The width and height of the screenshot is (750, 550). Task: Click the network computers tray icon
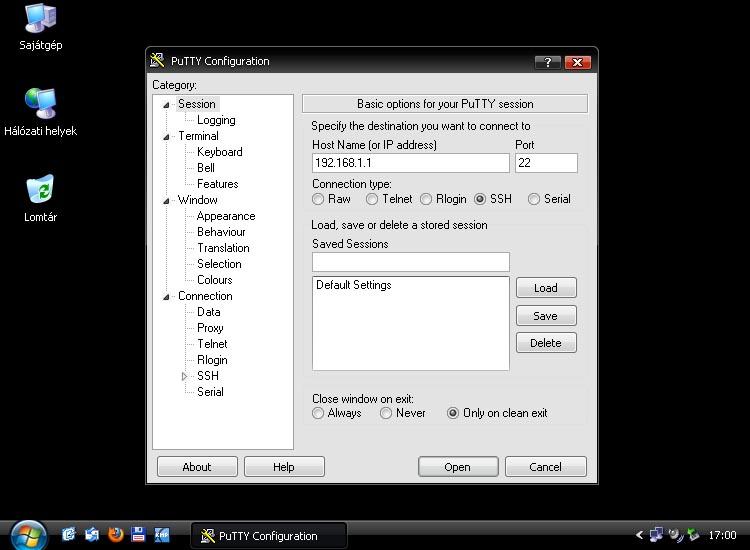[x=656, y=535]
